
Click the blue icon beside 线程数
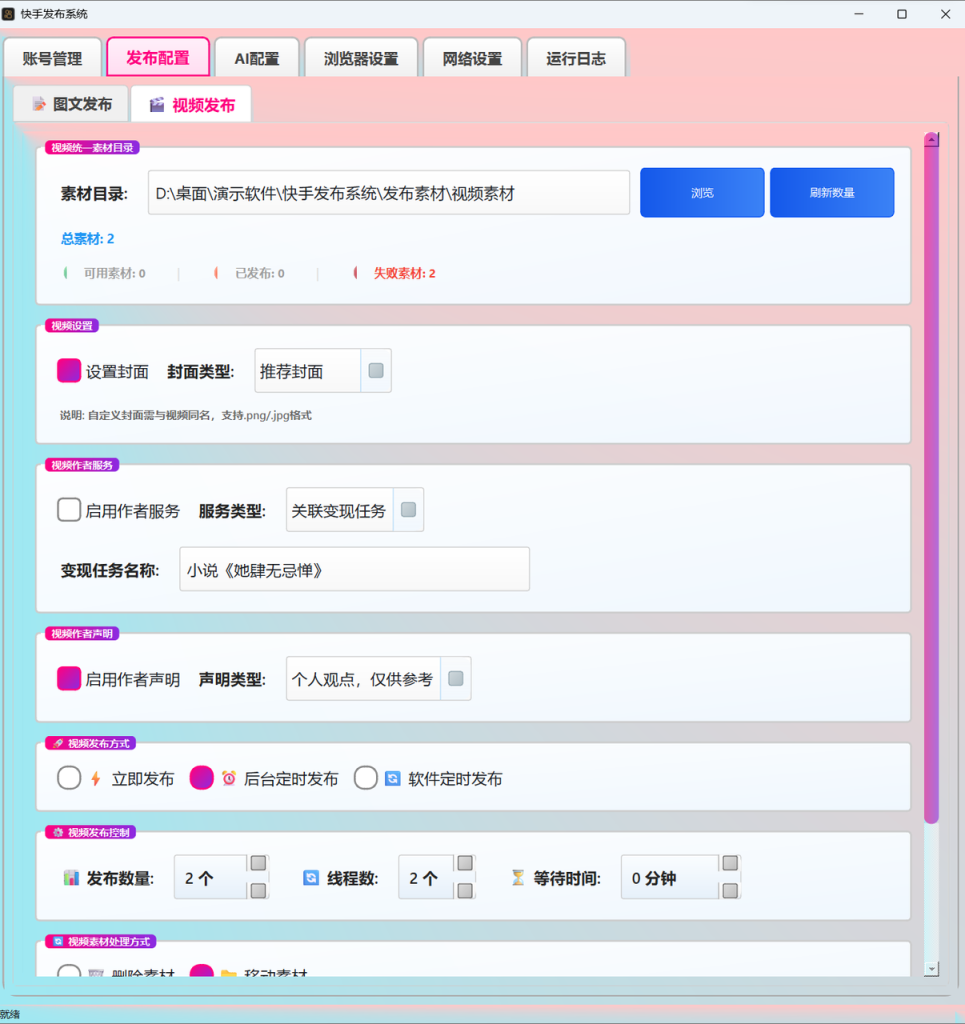(x=311, y=878)
